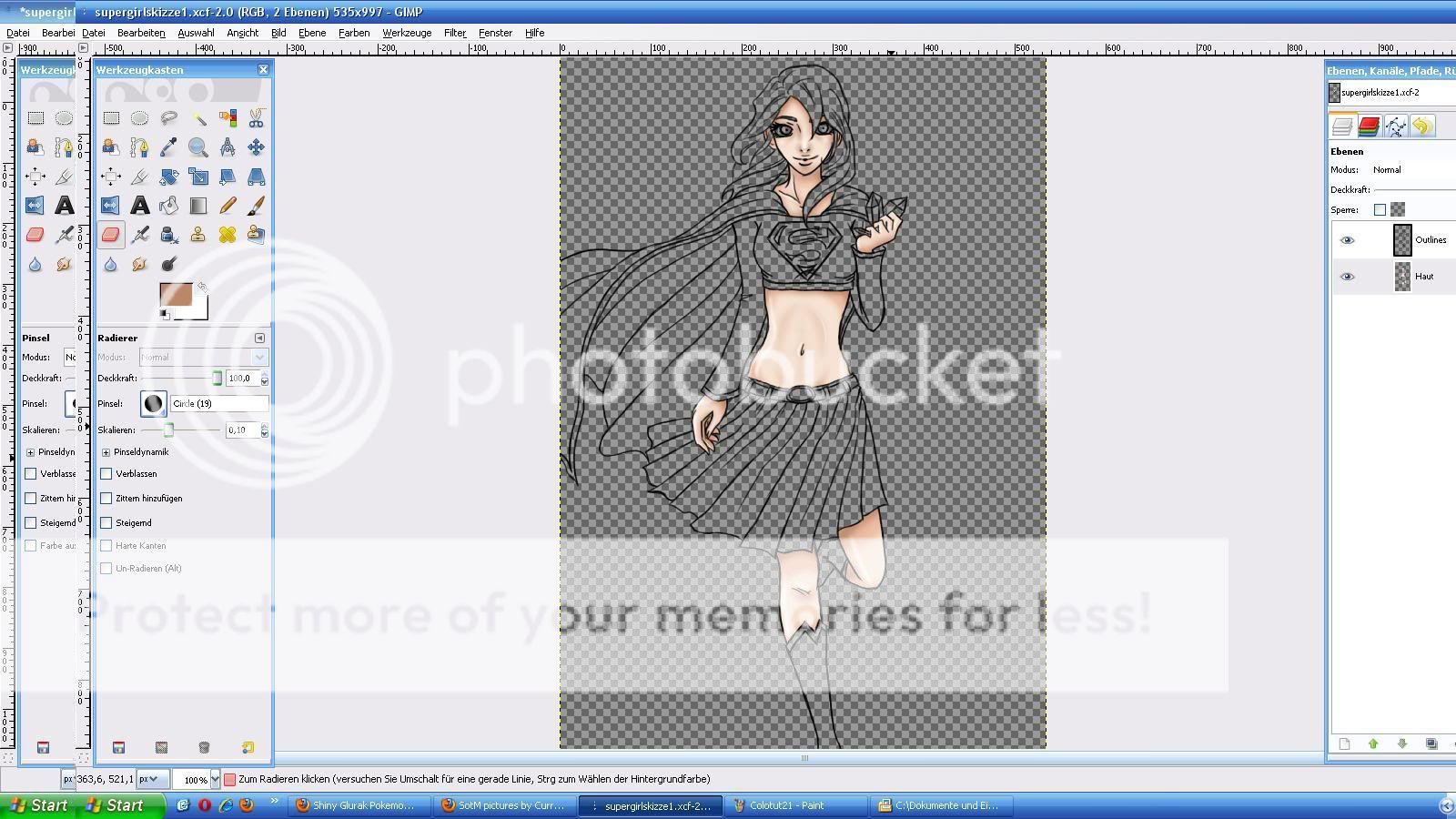
Task: Open the Ebene menu
Action: click(312, 33)
